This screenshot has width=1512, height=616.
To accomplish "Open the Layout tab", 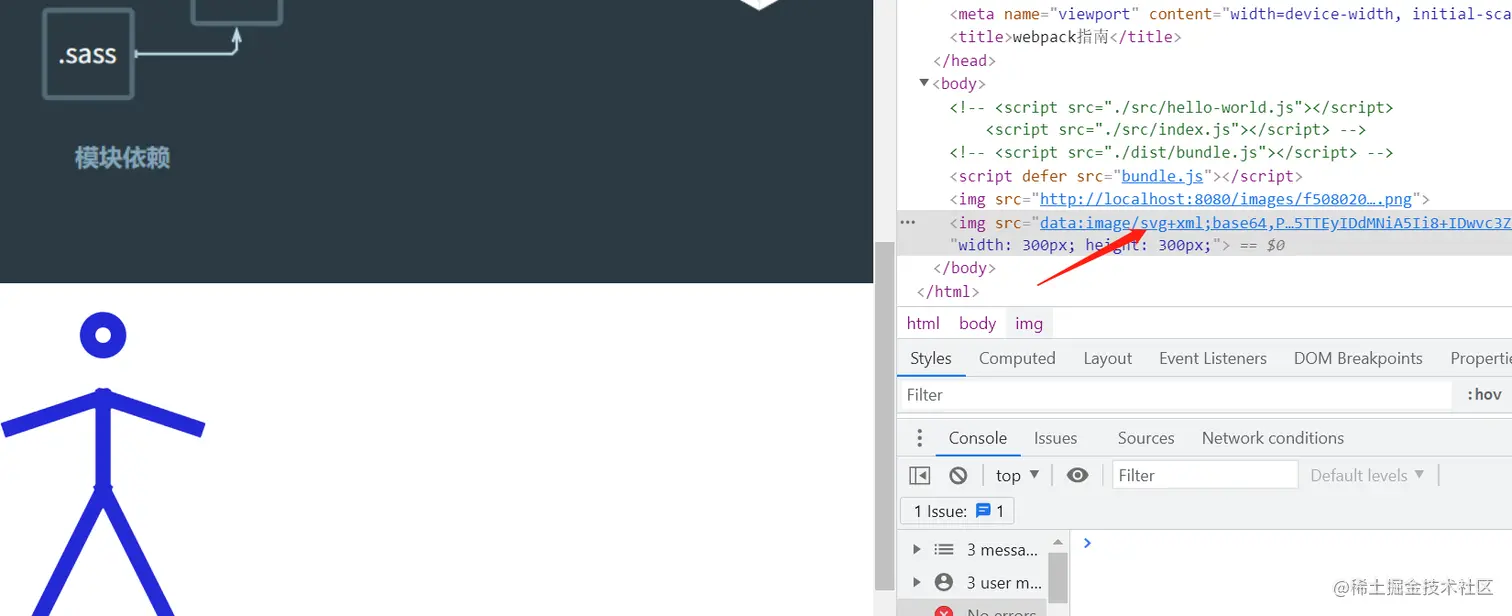I will pyautogui.click(x=1108, y=358).
